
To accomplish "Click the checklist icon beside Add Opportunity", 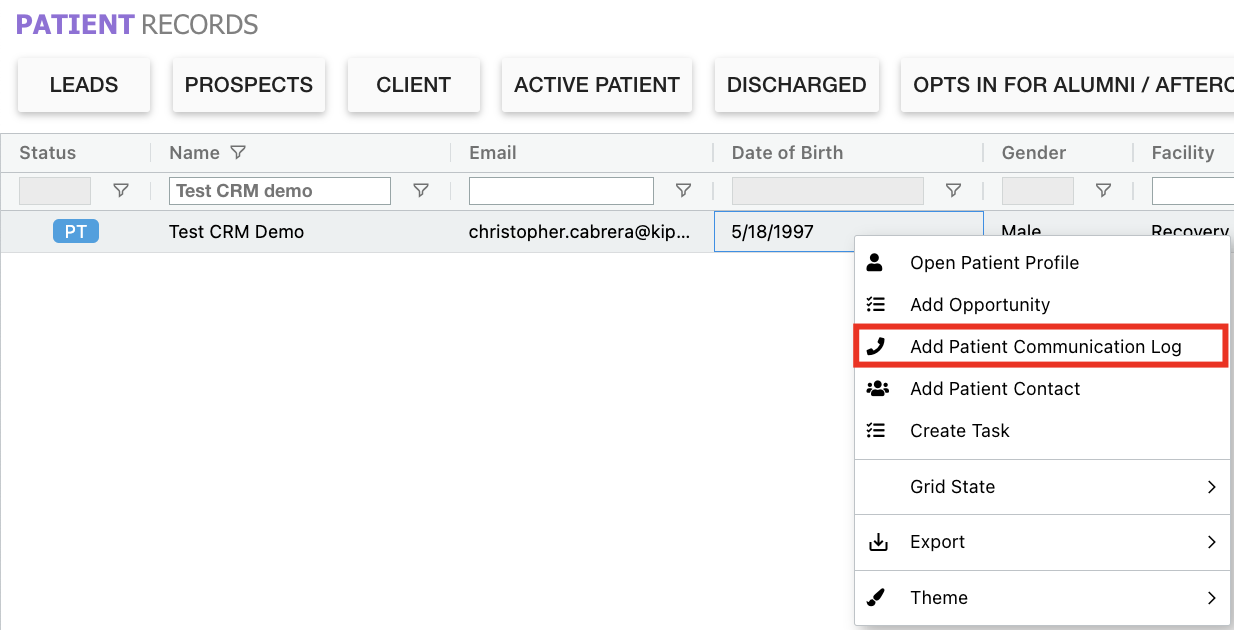I will [876, 305].
